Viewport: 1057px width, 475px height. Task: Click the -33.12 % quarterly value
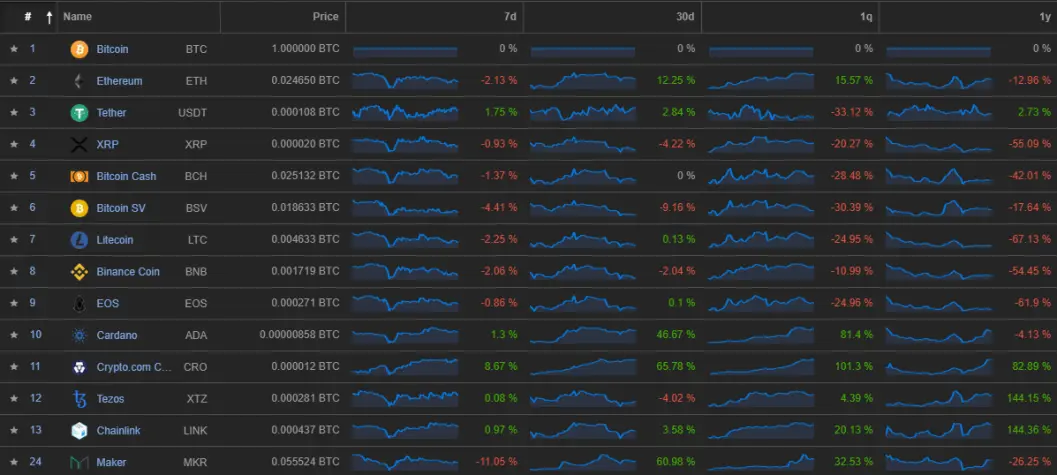click(852, 112)
